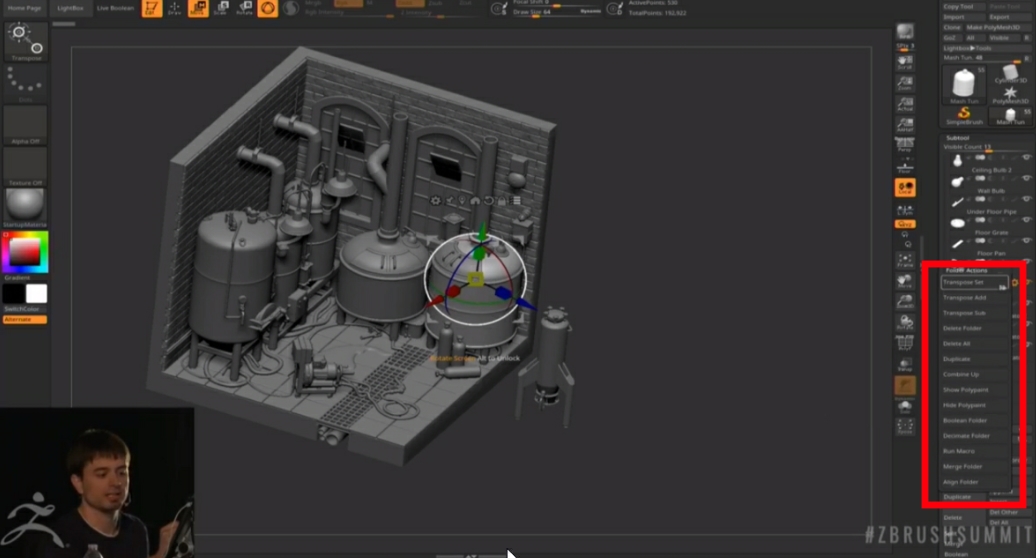Expand the Subtool palette header

[960, 138]
